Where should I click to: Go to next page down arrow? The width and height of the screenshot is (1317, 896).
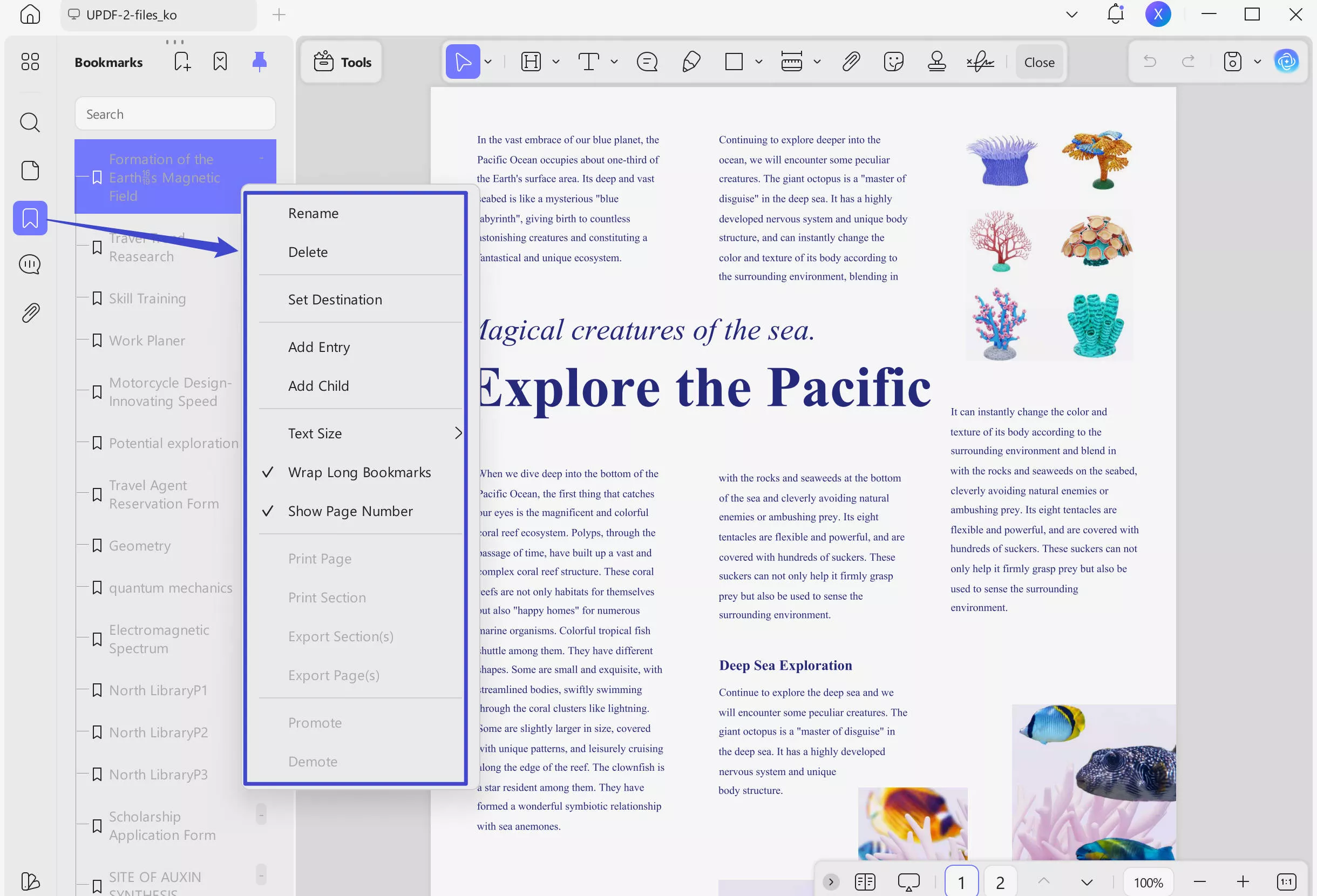(x=1086, y=882)
